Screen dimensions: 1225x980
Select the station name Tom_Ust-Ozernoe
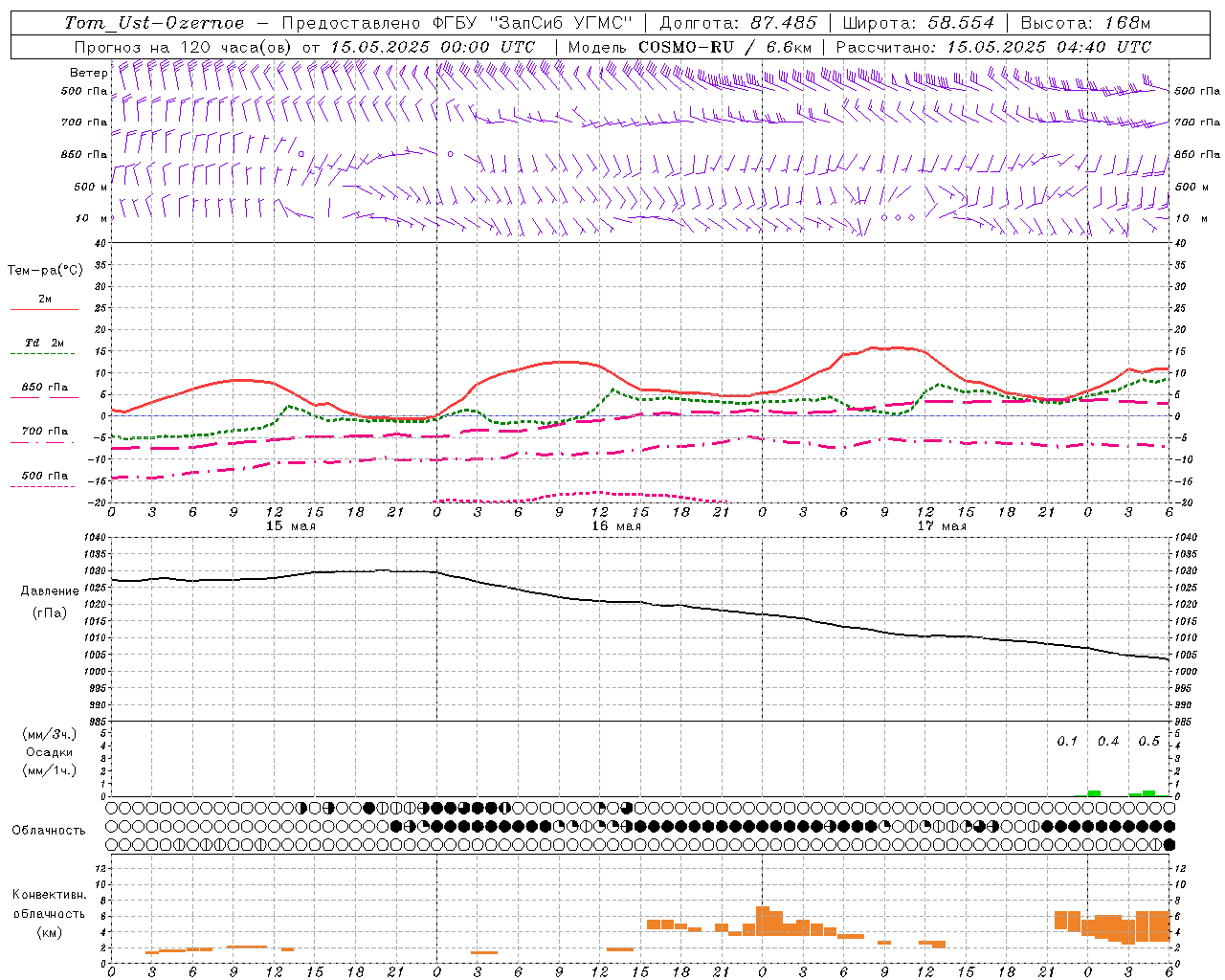point(154,23)
